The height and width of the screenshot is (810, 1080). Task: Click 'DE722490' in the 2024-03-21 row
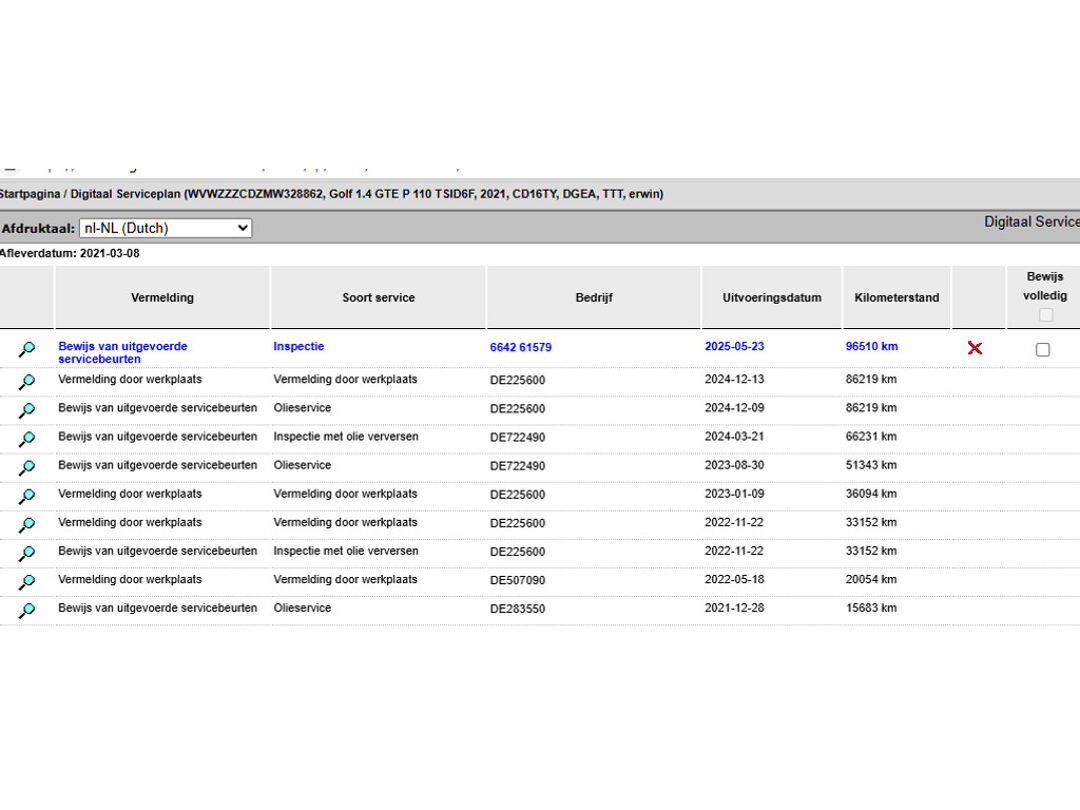click(x=517, y=437)
